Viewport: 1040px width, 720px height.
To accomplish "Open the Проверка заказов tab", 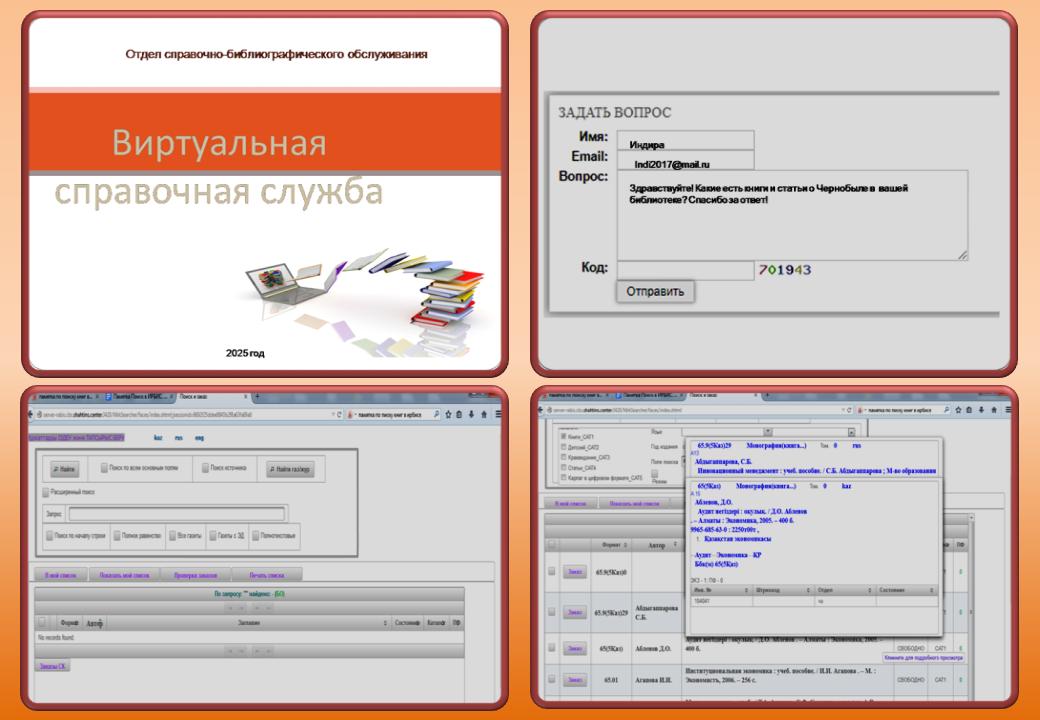I will pos(194,575).
